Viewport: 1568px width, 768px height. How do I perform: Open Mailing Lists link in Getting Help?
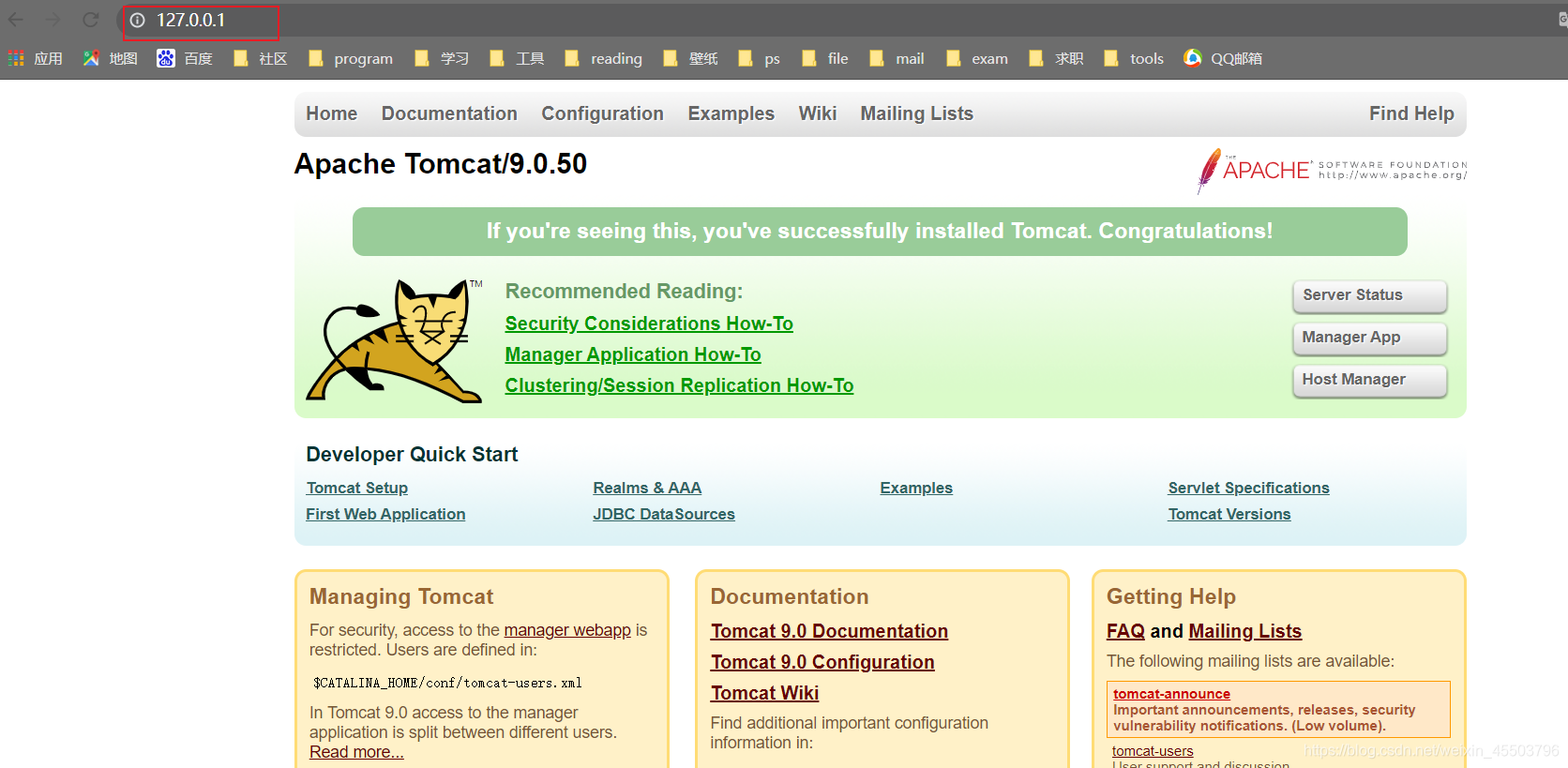coord(1244,631)
